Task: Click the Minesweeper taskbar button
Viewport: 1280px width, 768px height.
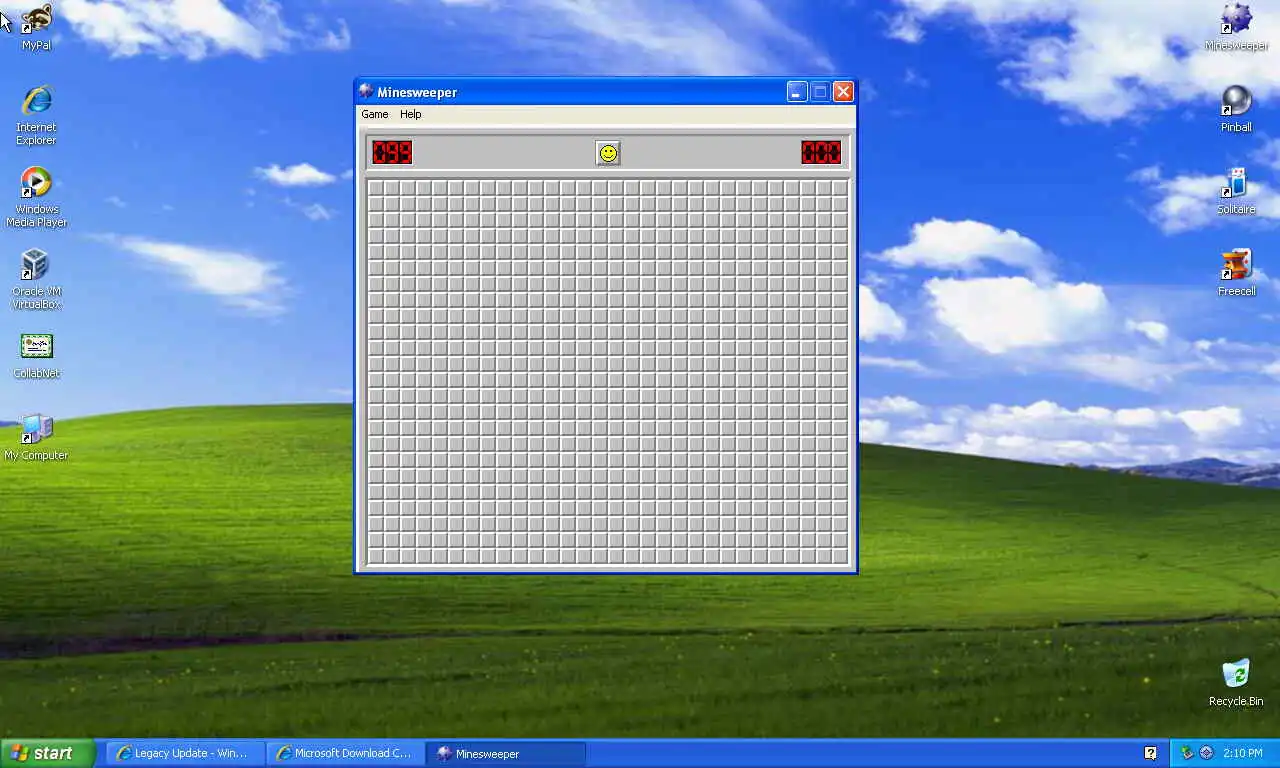Action: [506, 753]
